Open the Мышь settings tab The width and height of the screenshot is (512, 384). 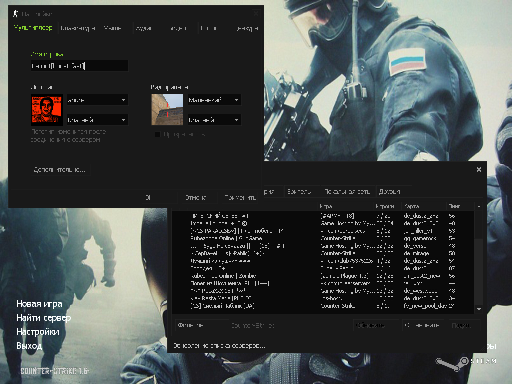(x=112, y=28)
